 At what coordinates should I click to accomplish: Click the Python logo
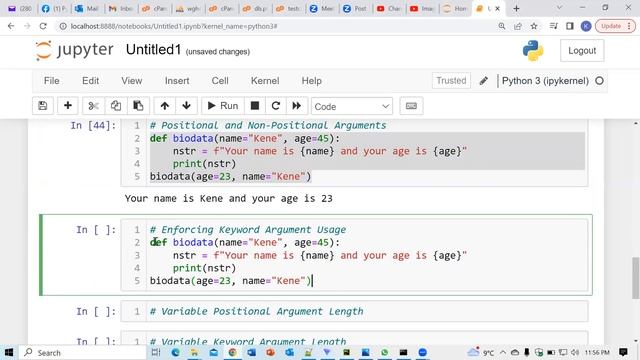coord(533,51)
